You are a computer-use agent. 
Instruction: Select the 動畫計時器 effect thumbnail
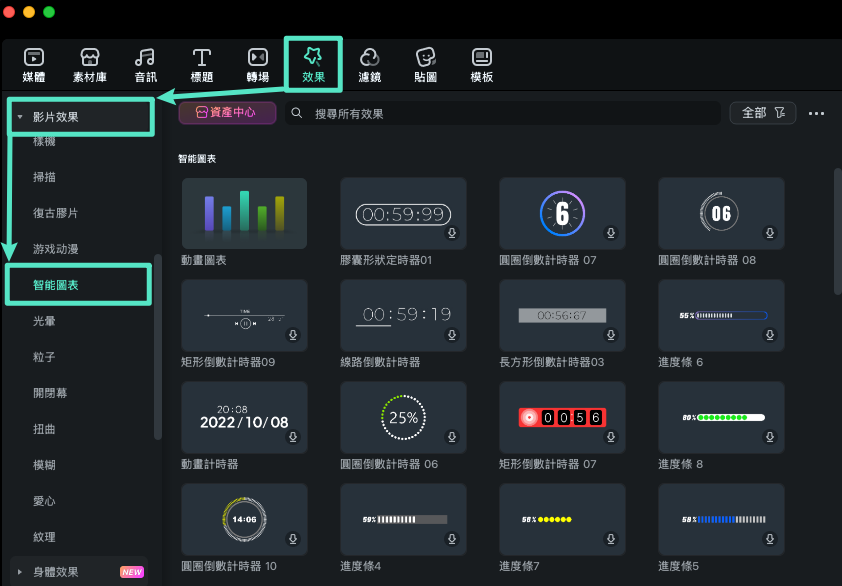click(243, 416)
